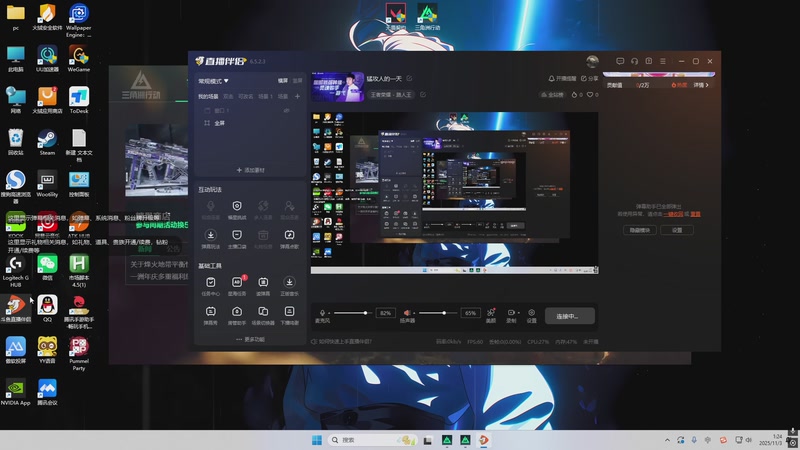Switch to the 竖屏 orientation tab
The image size is (800, 450).
click(x=297, y=80)
